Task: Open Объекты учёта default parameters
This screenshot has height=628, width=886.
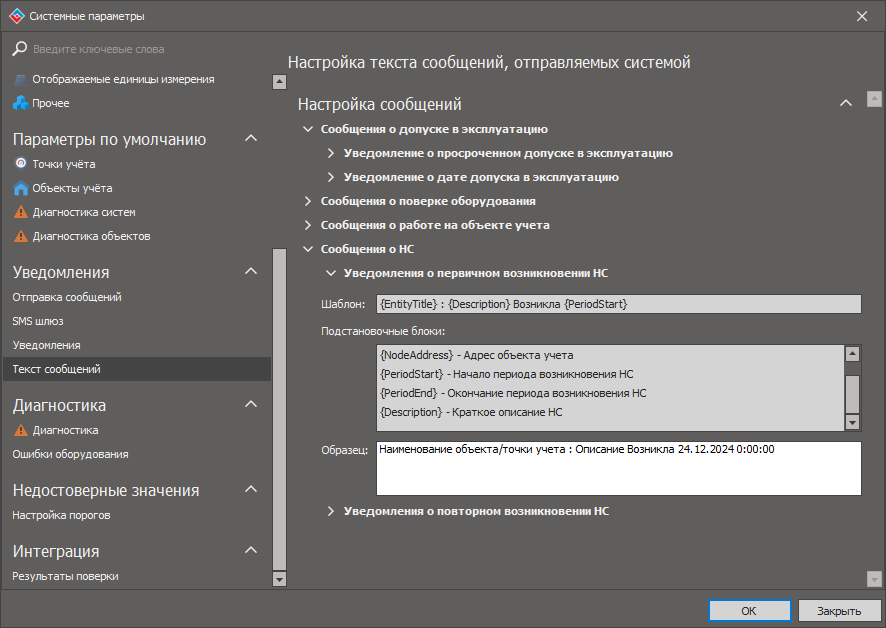Action: pos(72,188)
